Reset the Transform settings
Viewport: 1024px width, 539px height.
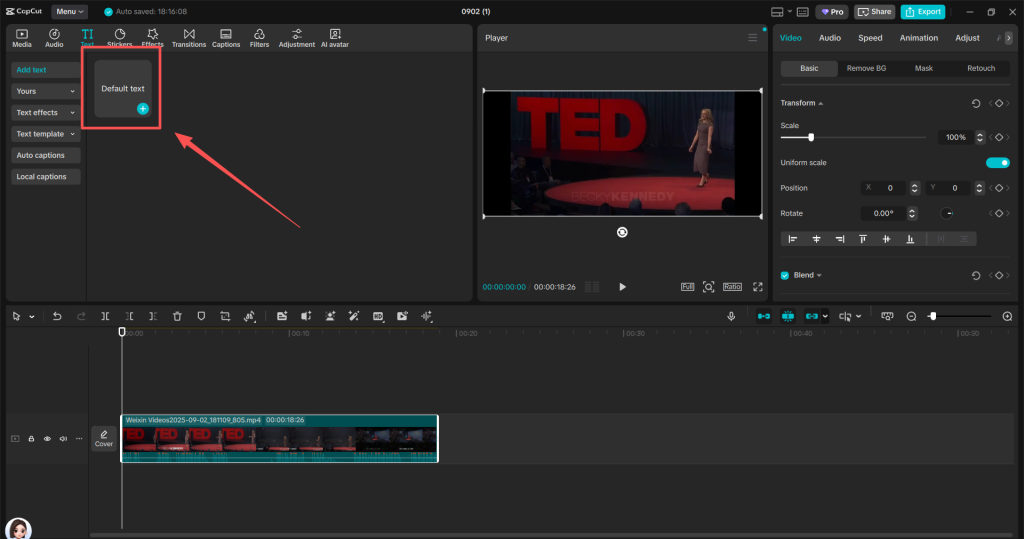976,103
